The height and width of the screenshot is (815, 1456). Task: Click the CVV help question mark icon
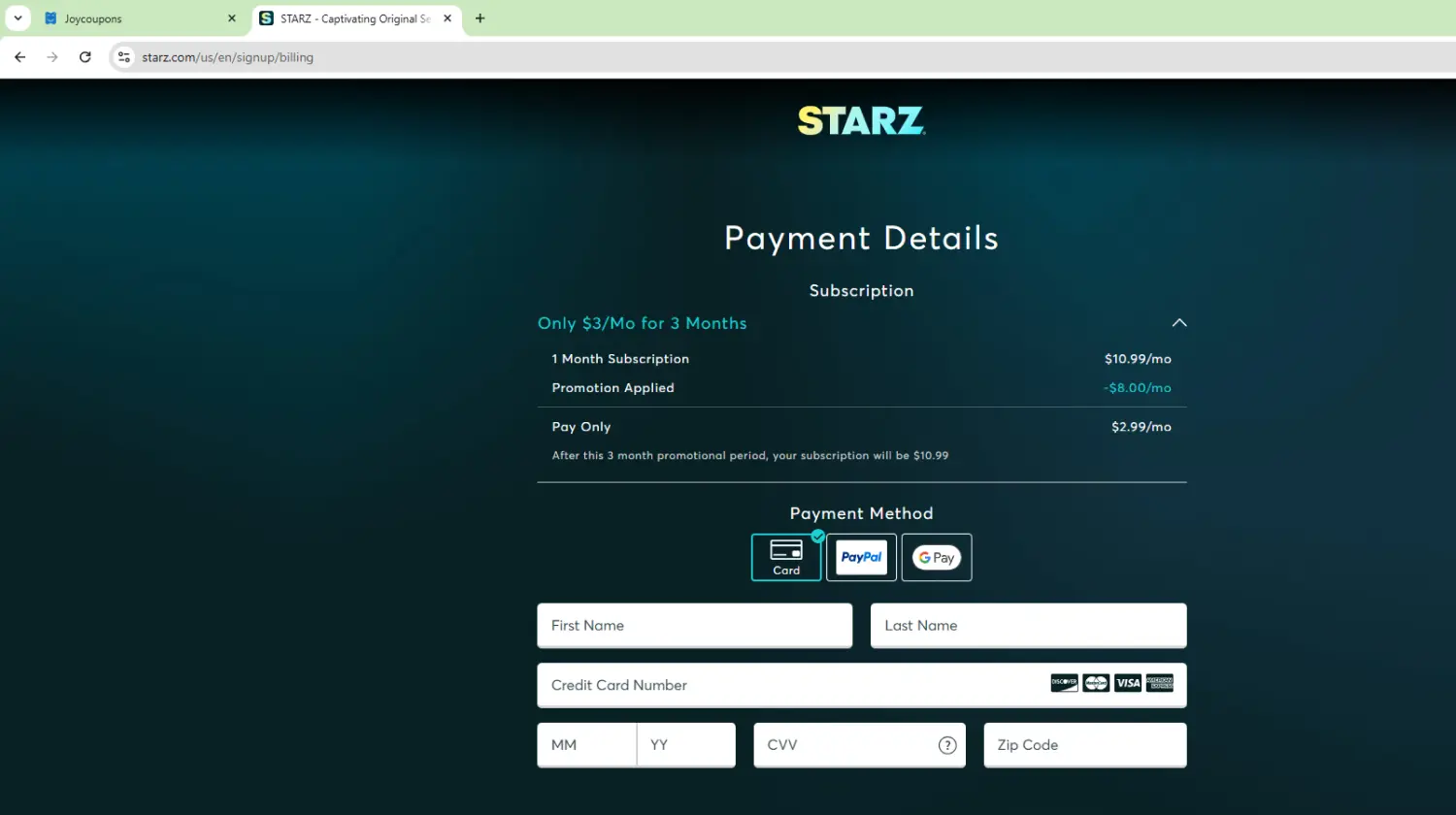click(946, 745)
